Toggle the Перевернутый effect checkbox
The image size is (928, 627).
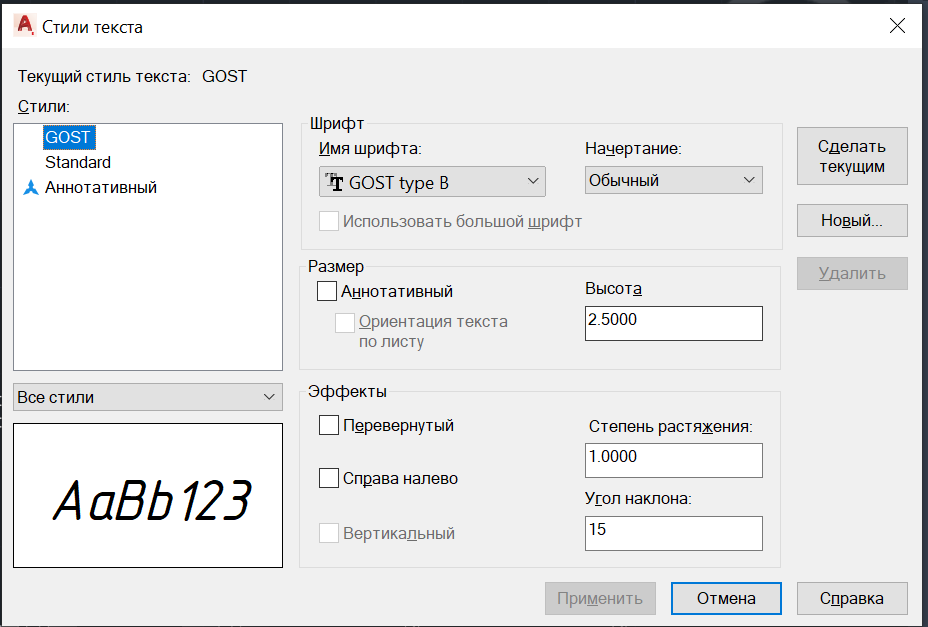tap(329, 425)
